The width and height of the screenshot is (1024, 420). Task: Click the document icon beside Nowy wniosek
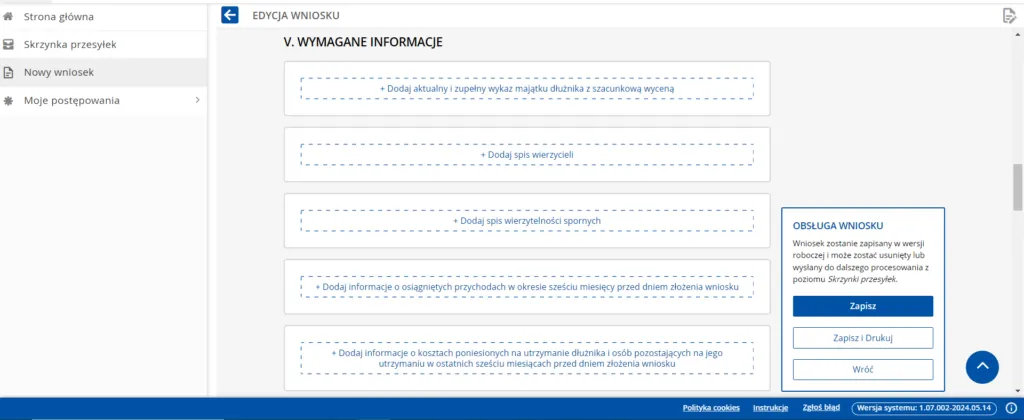[8, 73]
